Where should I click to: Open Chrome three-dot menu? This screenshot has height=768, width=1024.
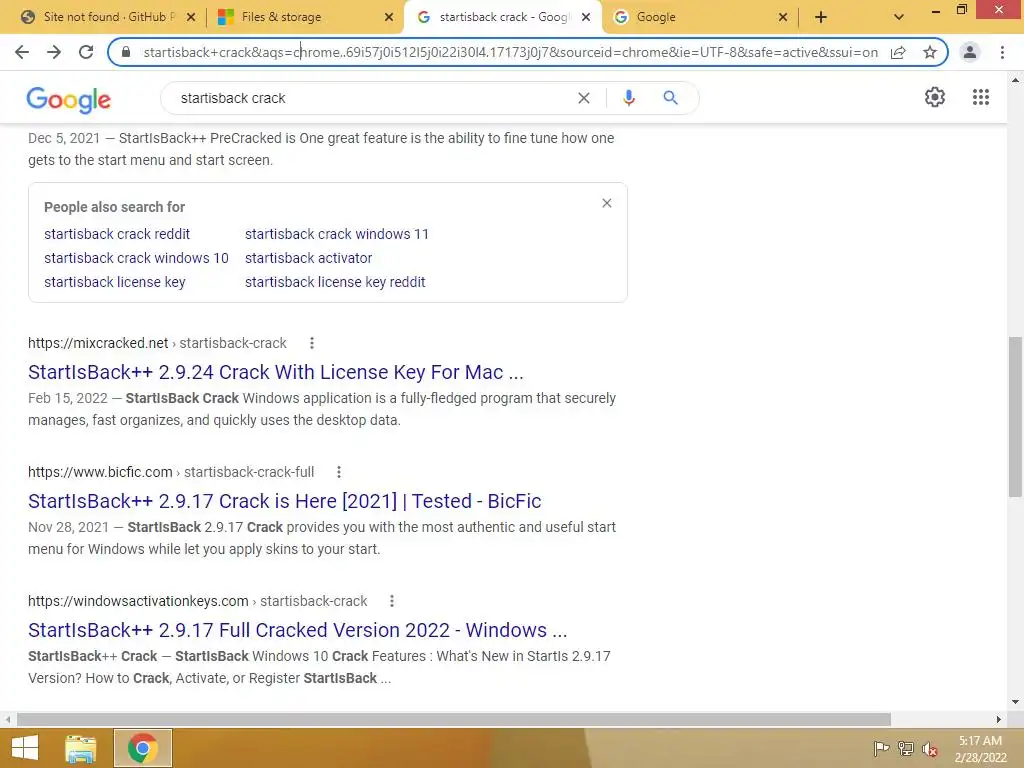[1002, 52]
